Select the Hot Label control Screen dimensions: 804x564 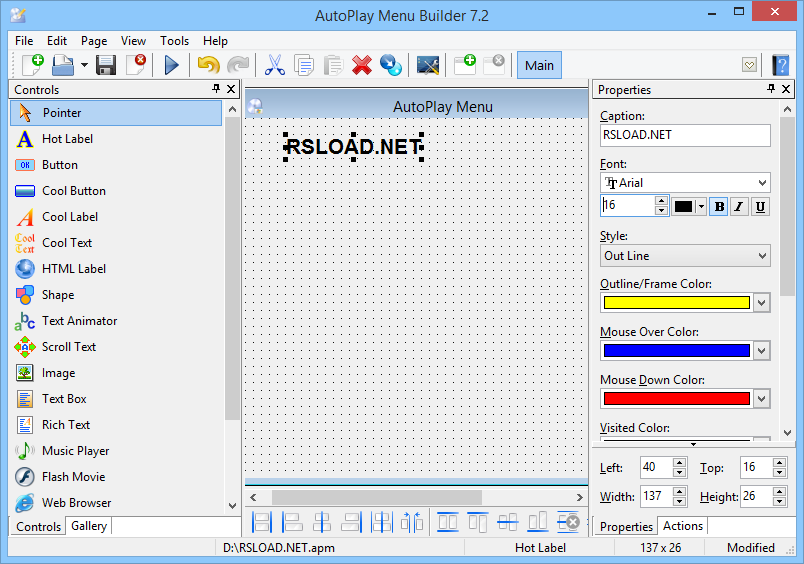(x=116, y=139)
